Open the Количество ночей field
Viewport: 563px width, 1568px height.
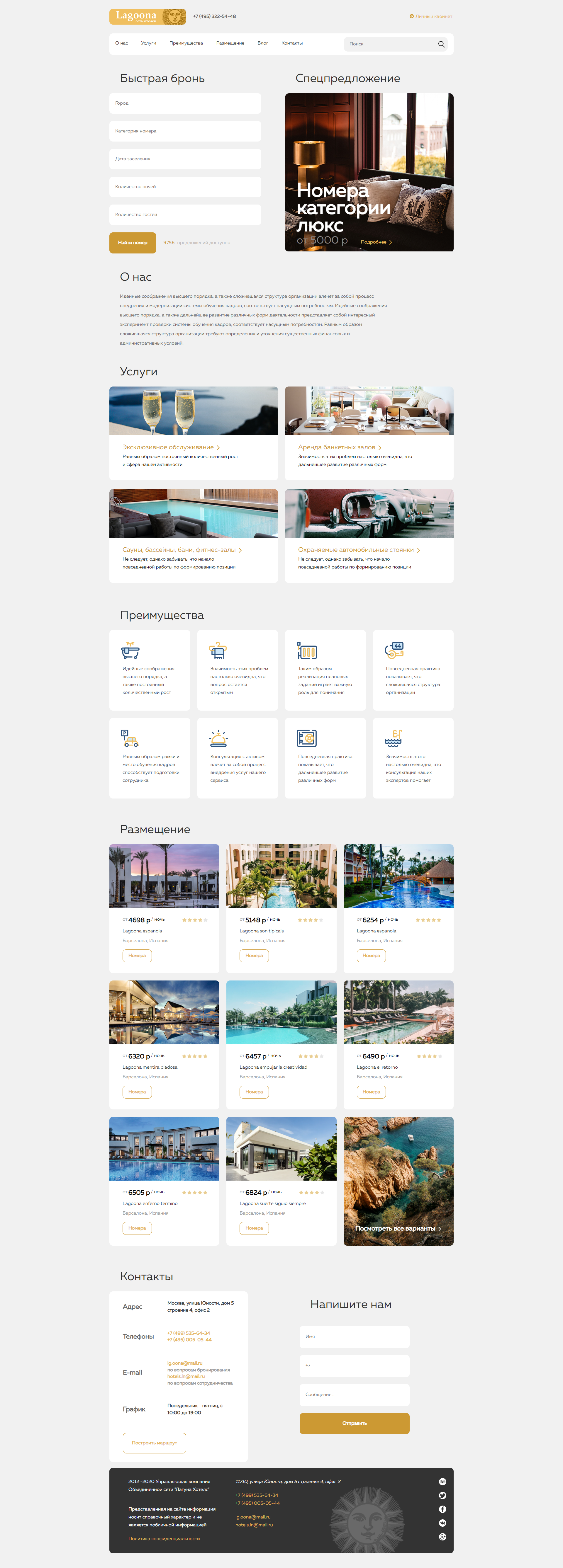185,187
